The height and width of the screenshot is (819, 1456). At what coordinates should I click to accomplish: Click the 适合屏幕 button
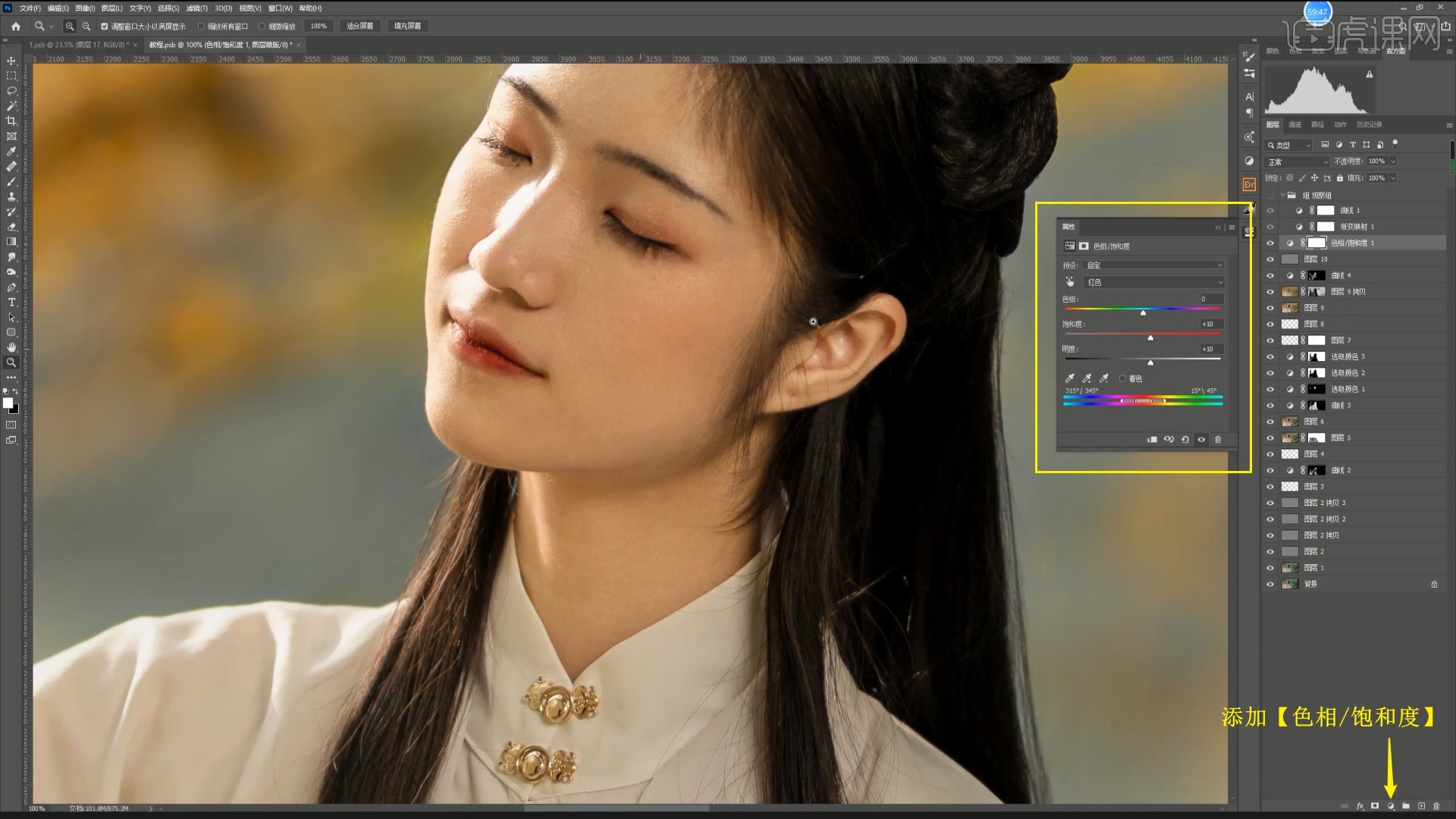[359, 26]
